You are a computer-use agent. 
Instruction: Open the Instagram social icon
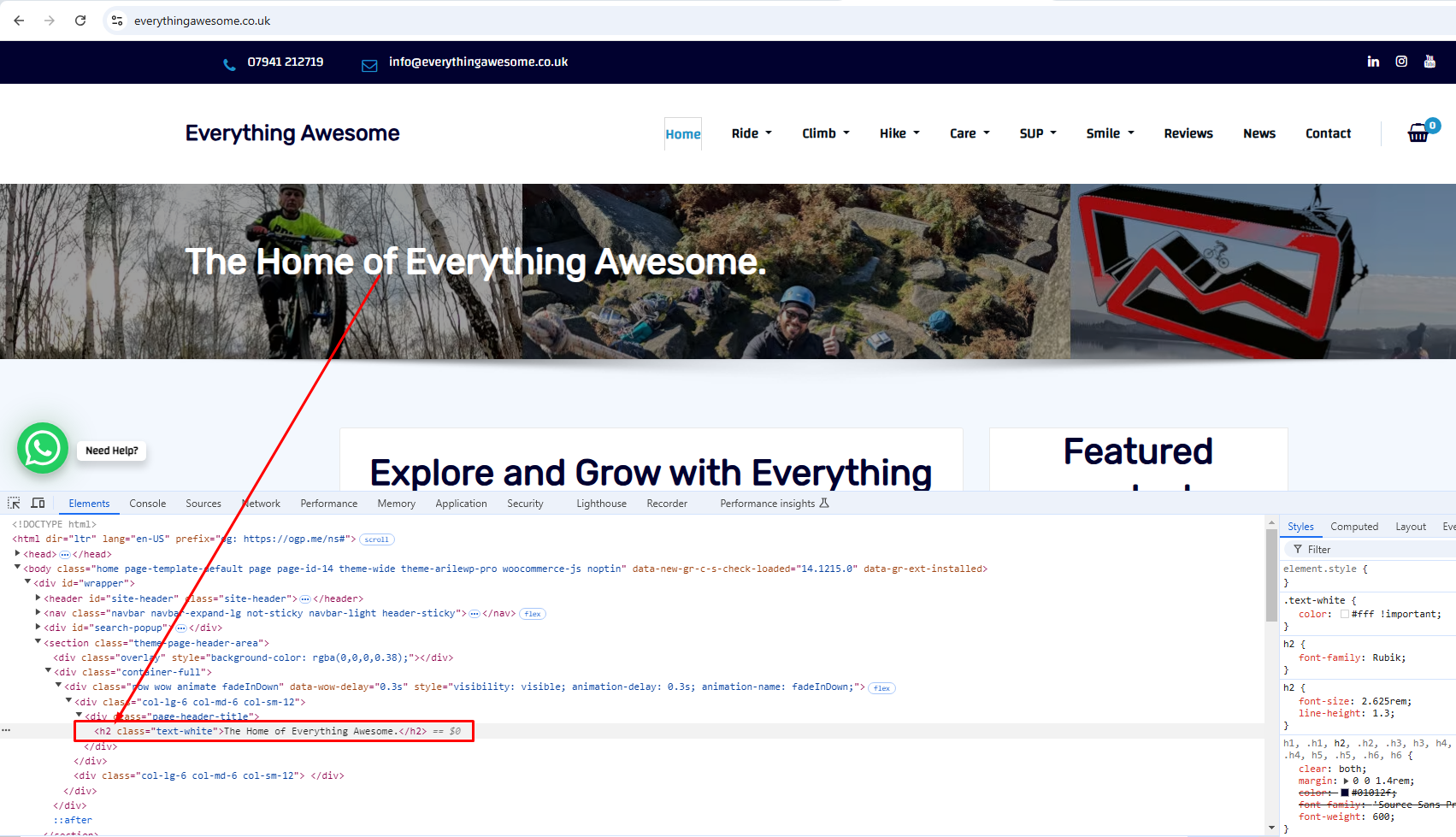pos(1401,62)
